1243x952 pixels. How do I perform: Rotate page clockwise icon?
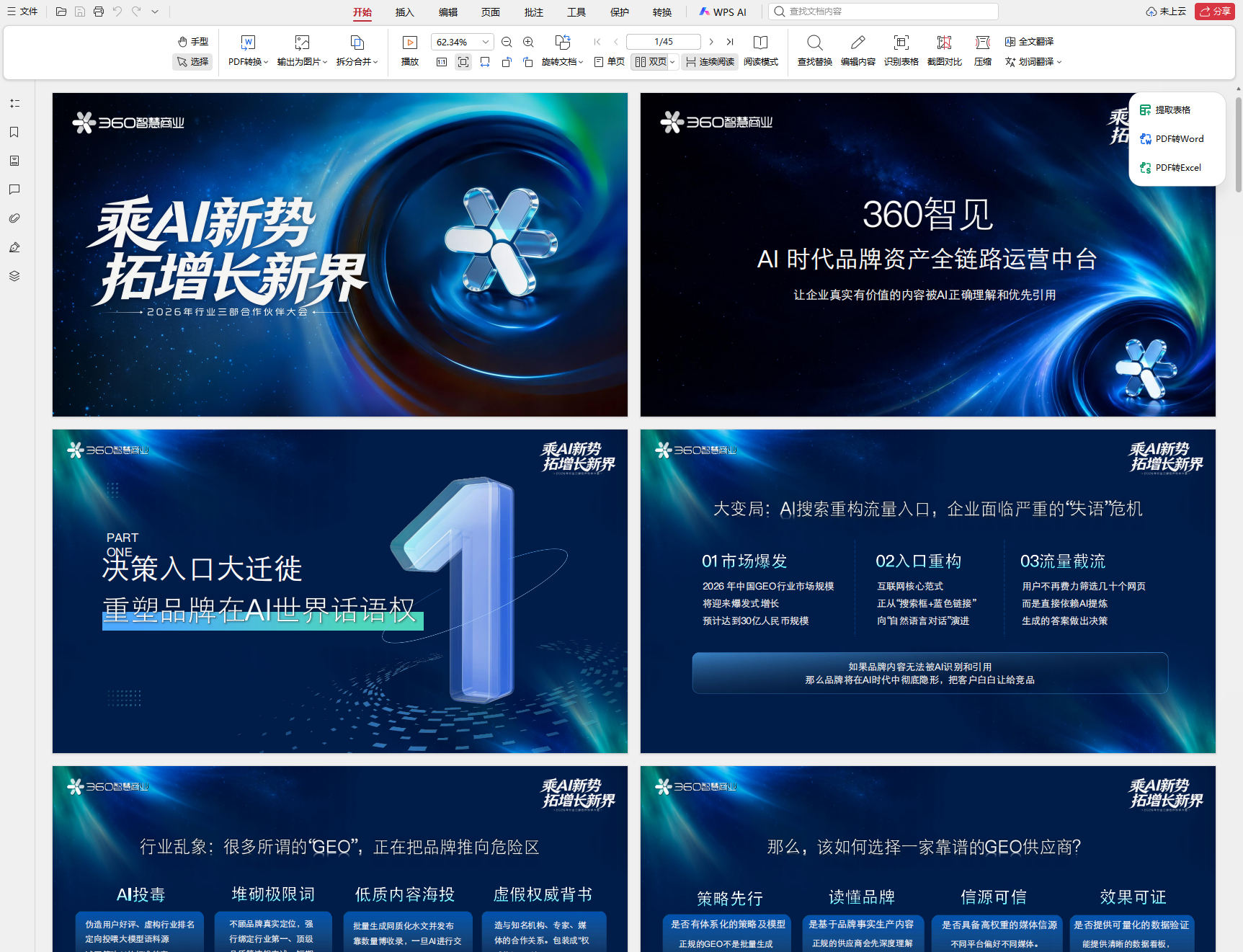click(528, 62)
